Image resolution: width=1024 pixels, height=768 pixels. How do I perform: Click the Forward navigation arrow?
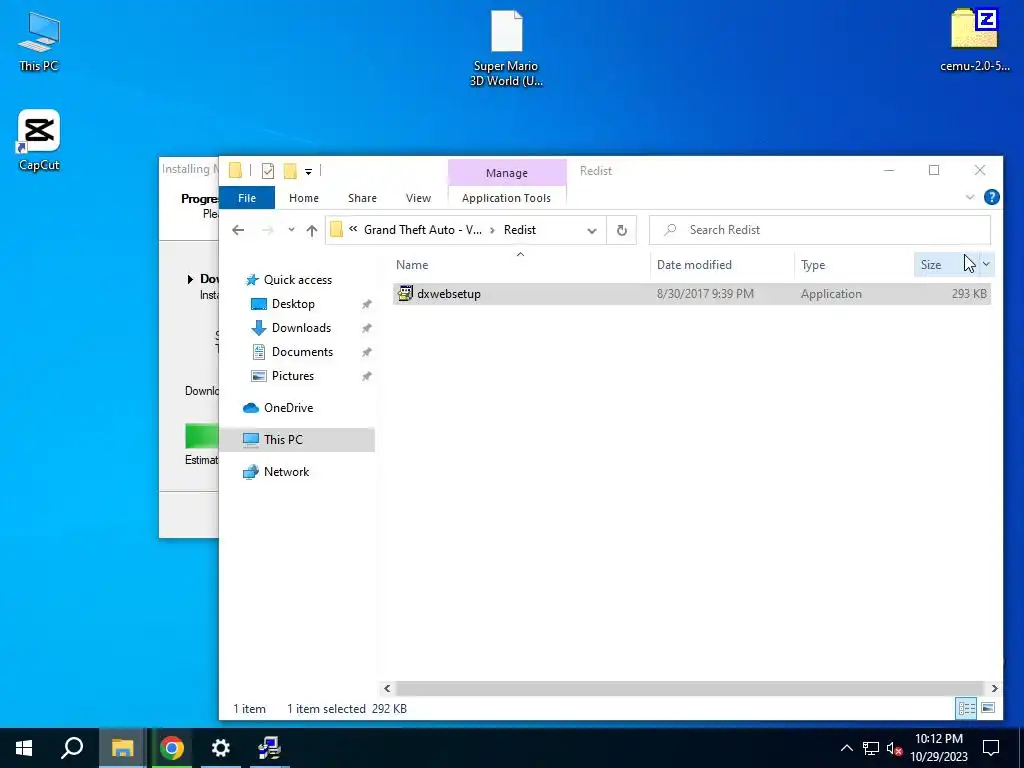268,230
